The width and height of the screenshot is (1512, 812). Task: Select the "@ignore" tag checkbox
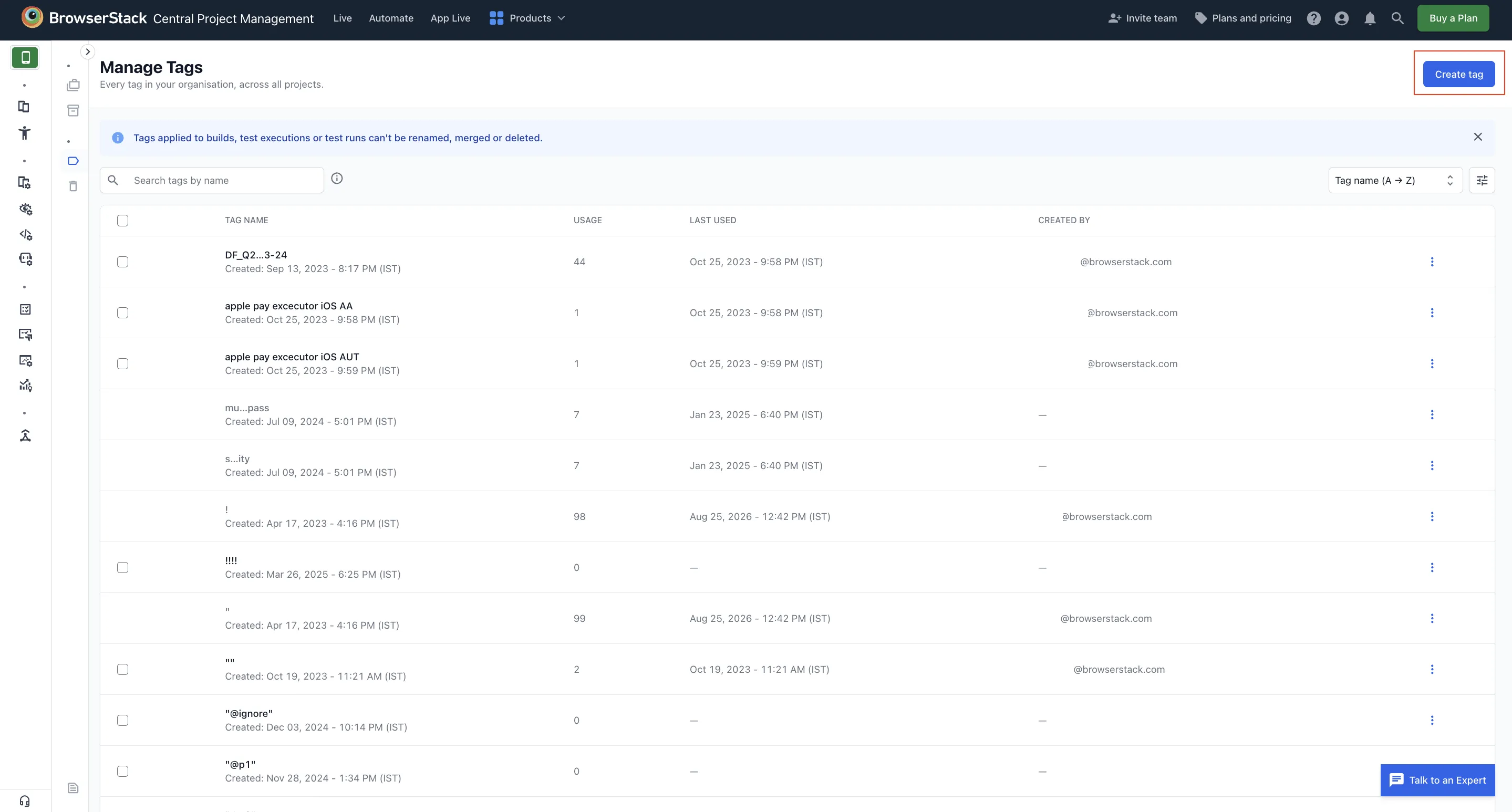pyautogui.click(x=123, y=721)
